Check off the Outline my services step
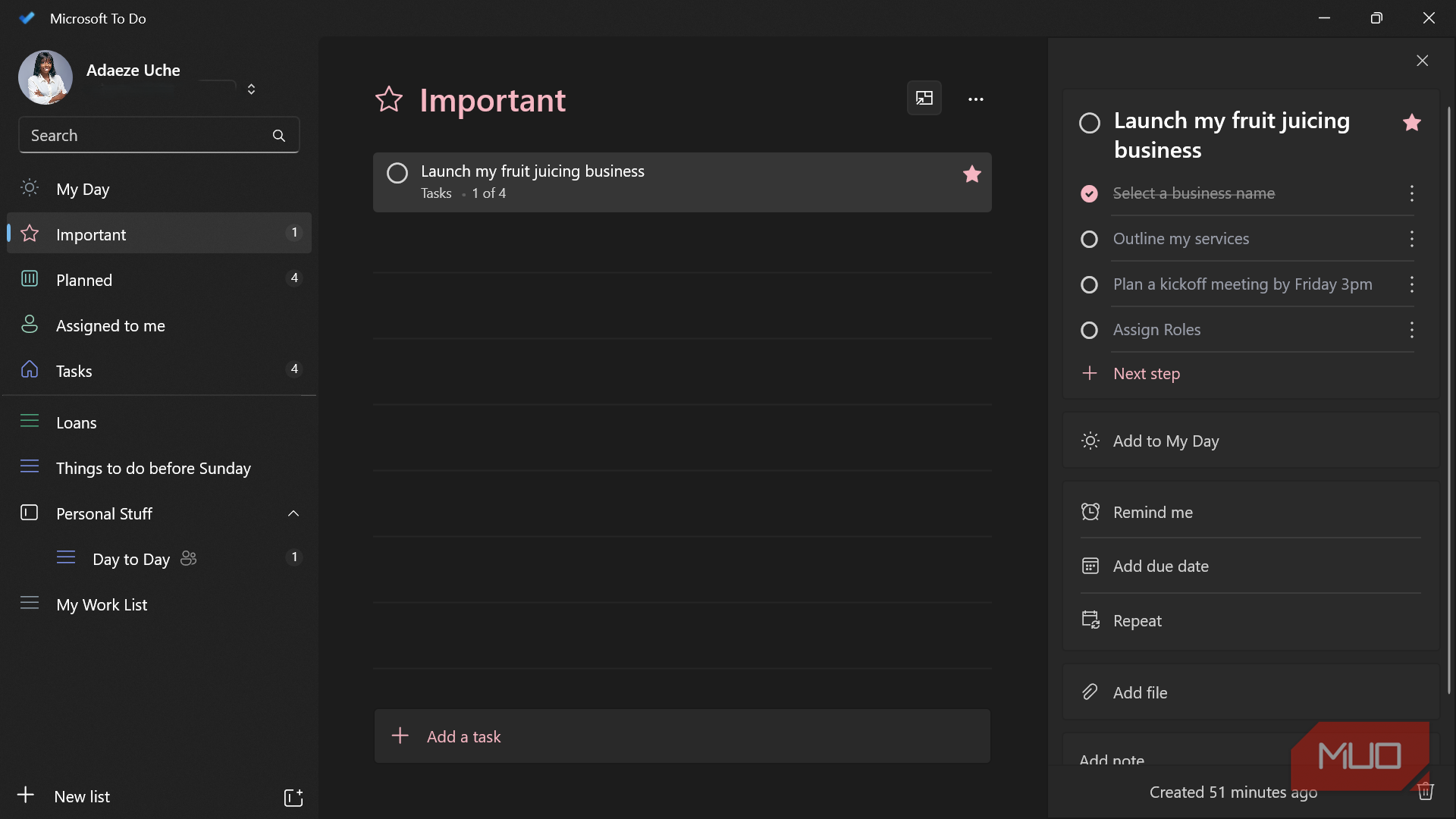 pos(1089,239)
